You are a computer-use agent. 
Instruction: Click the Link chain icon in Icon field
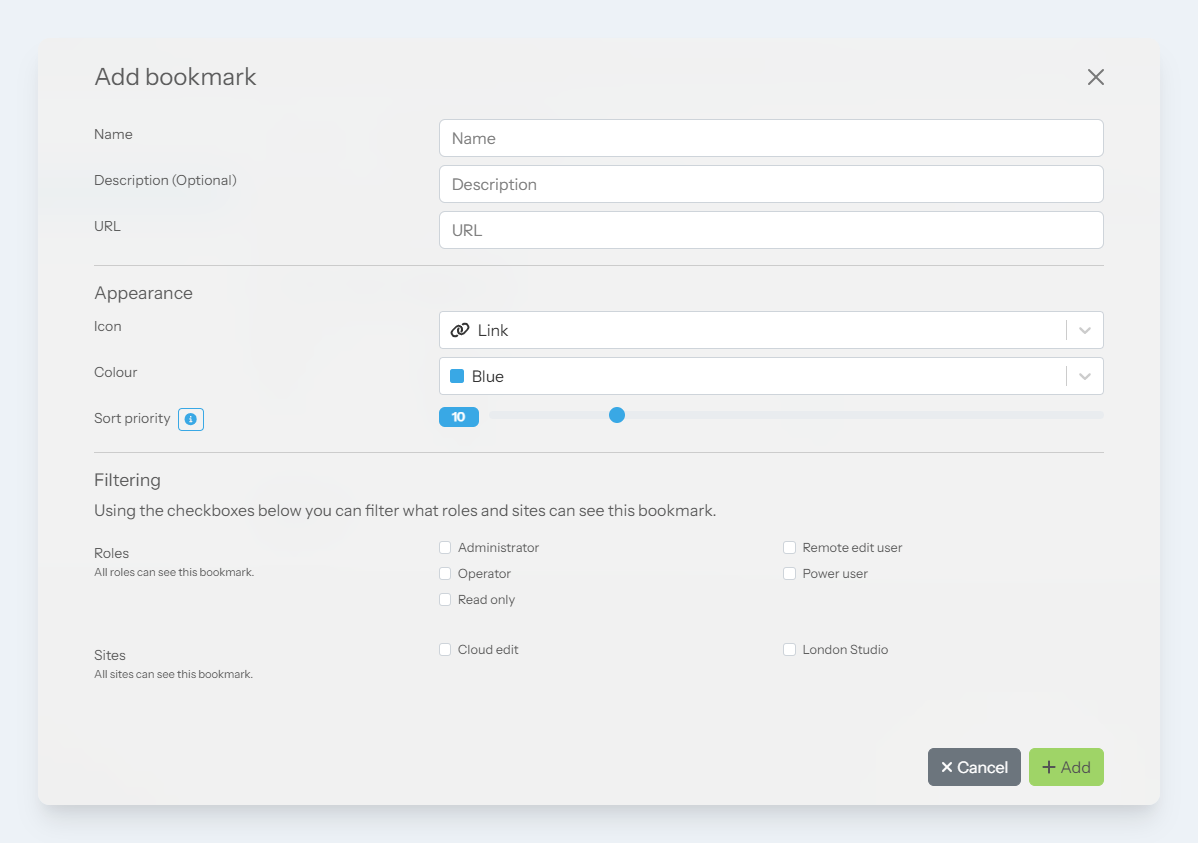pyautogui.click(x=460, y=330)
